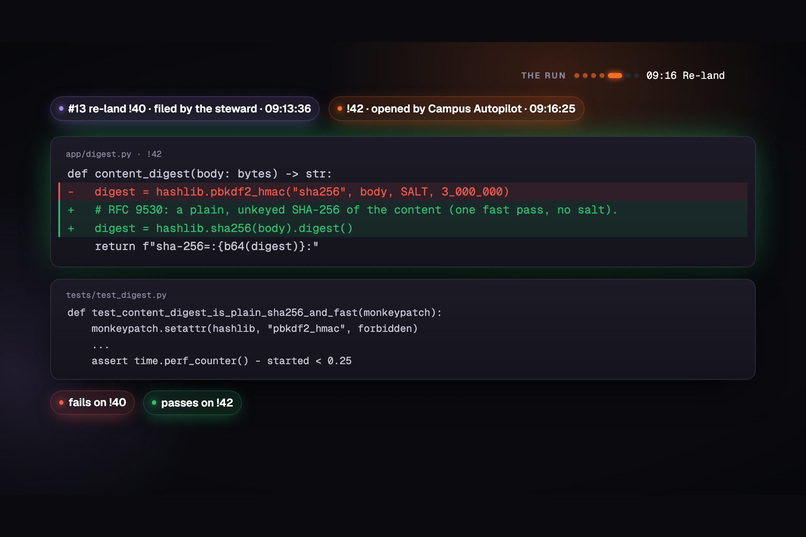The width and height of the screenshot is (806, 537).
Task: Click the "app/digest.py · !42" file header
Action: tap(114, 154)
